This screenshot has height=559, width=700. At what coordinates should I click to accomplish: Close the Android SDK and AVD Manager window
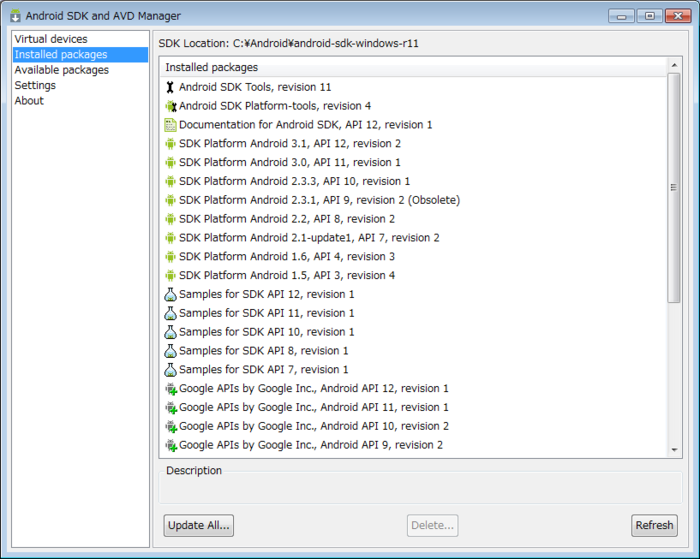pyautogui.click(x=678, y=16)
